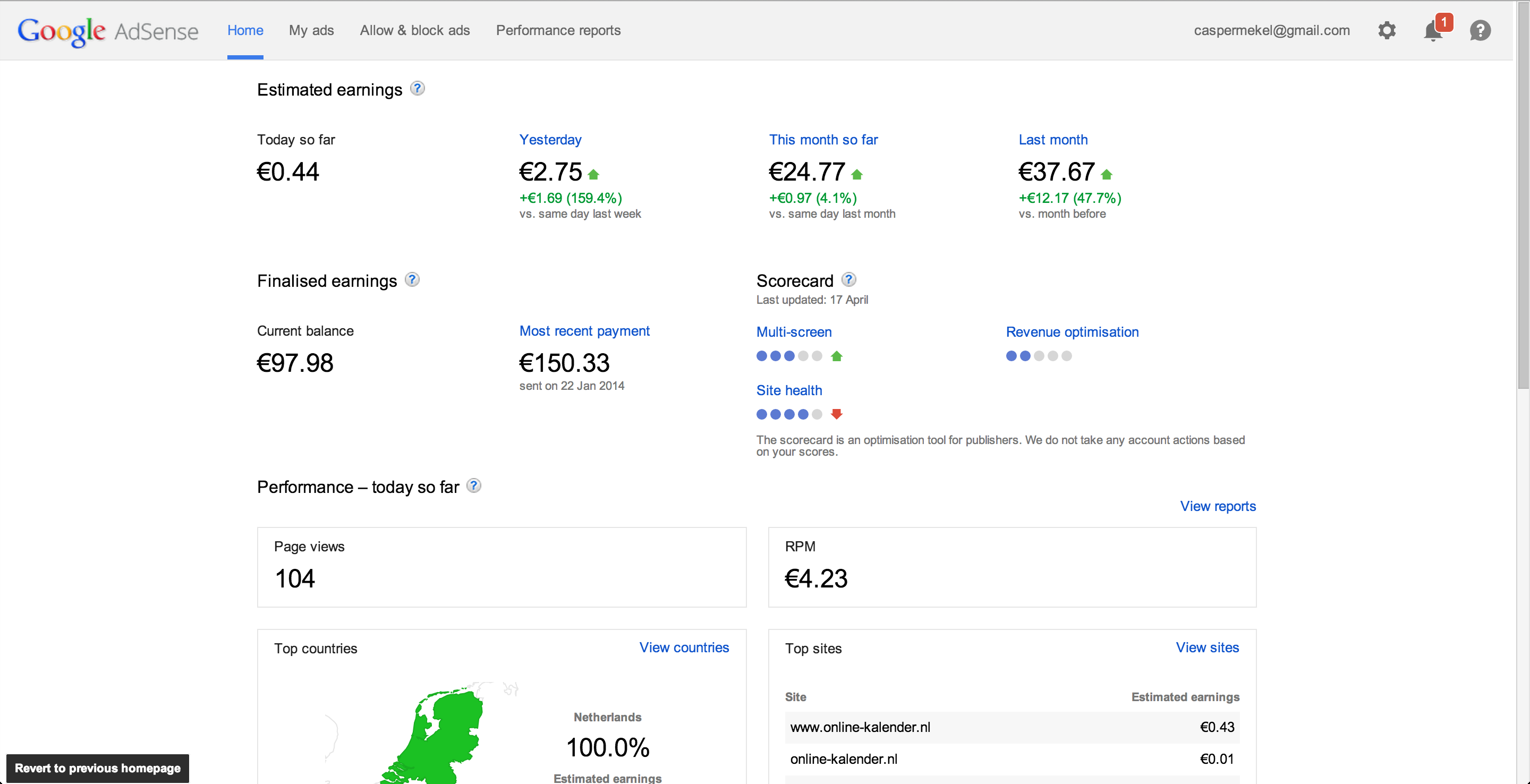This screenshot has width=1530, height=784.
Task: Click the View sites link
Action: (x=1208, y=647)
